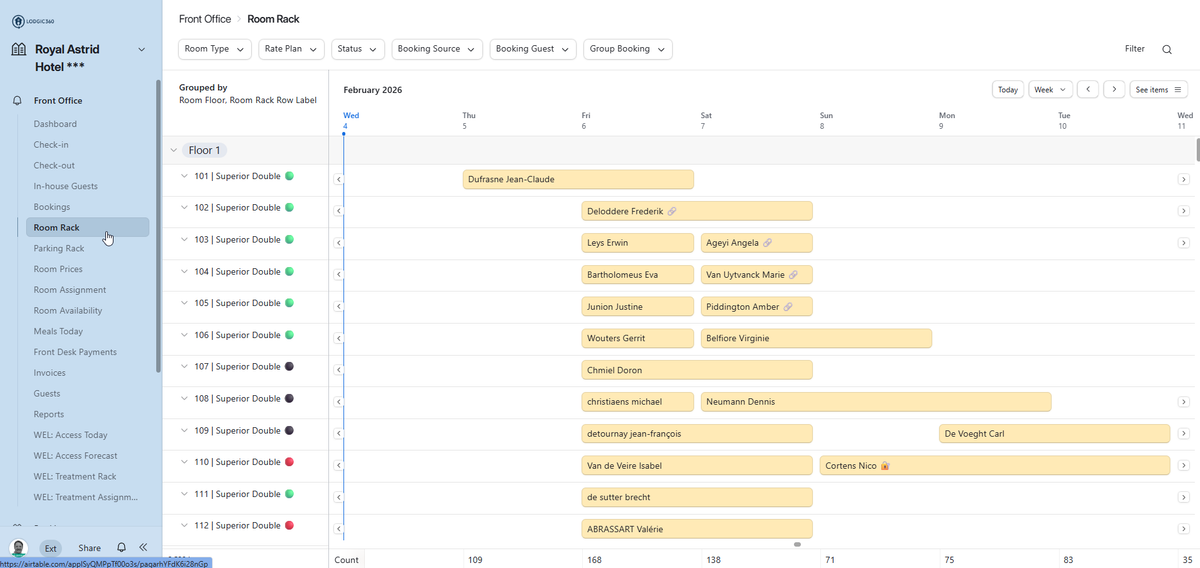
Task: Collapse the Floor 1 group
Action: [173, 150]
